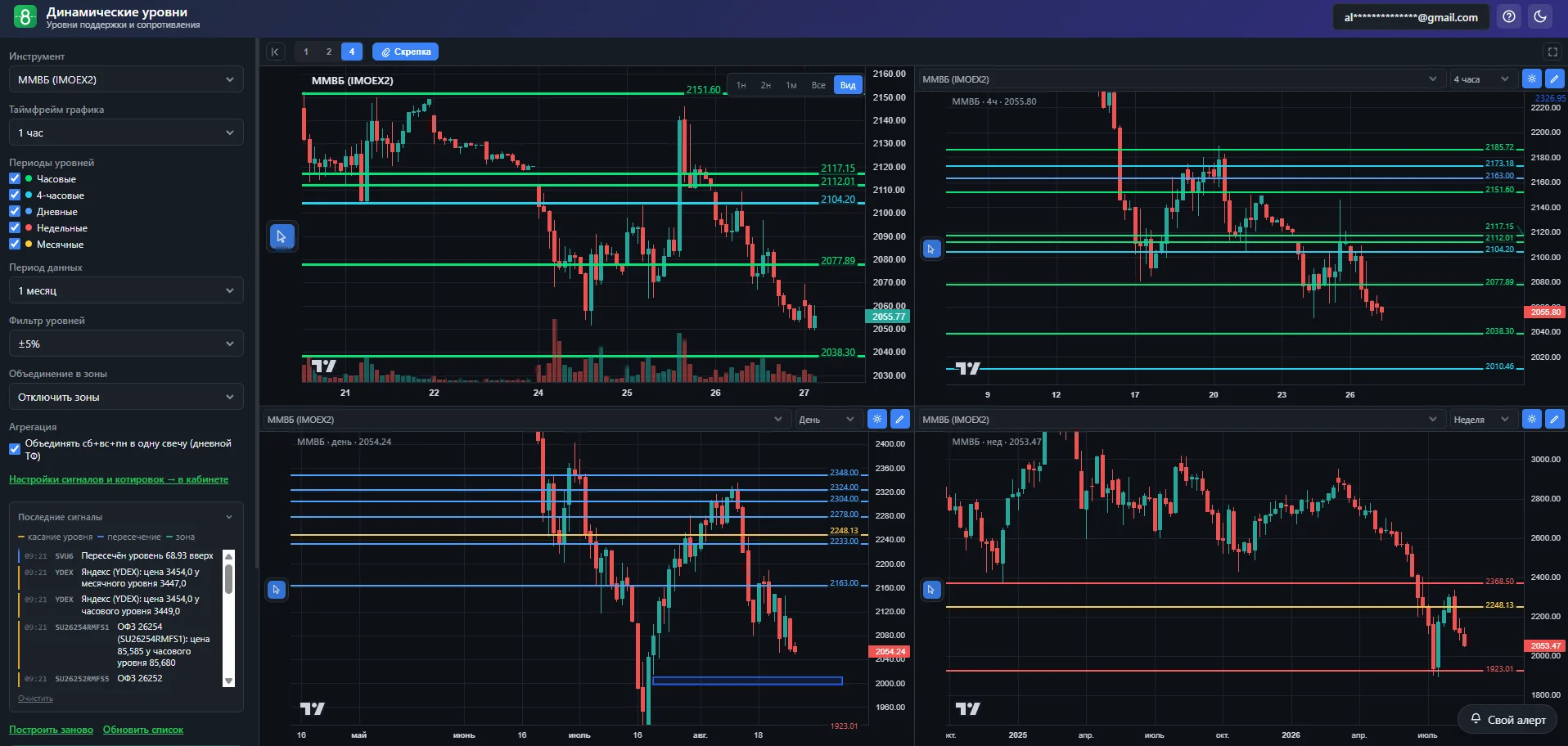
Task: Click the paperclip Скрепка button
Action: tap(405, 52)
